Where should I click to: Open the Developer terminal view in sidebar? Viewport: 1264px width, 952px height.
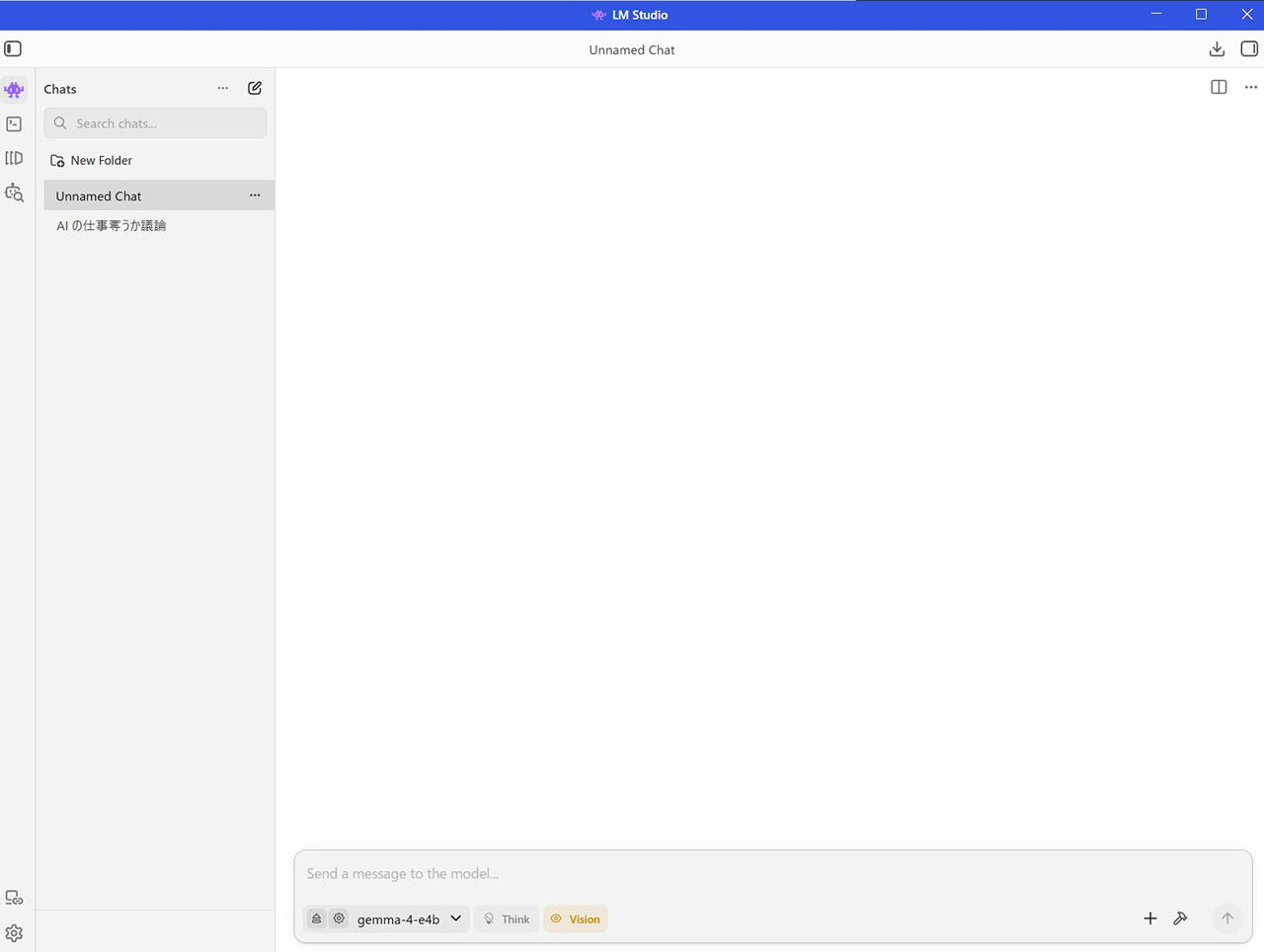pyautogui.click(x=14, y=124)
